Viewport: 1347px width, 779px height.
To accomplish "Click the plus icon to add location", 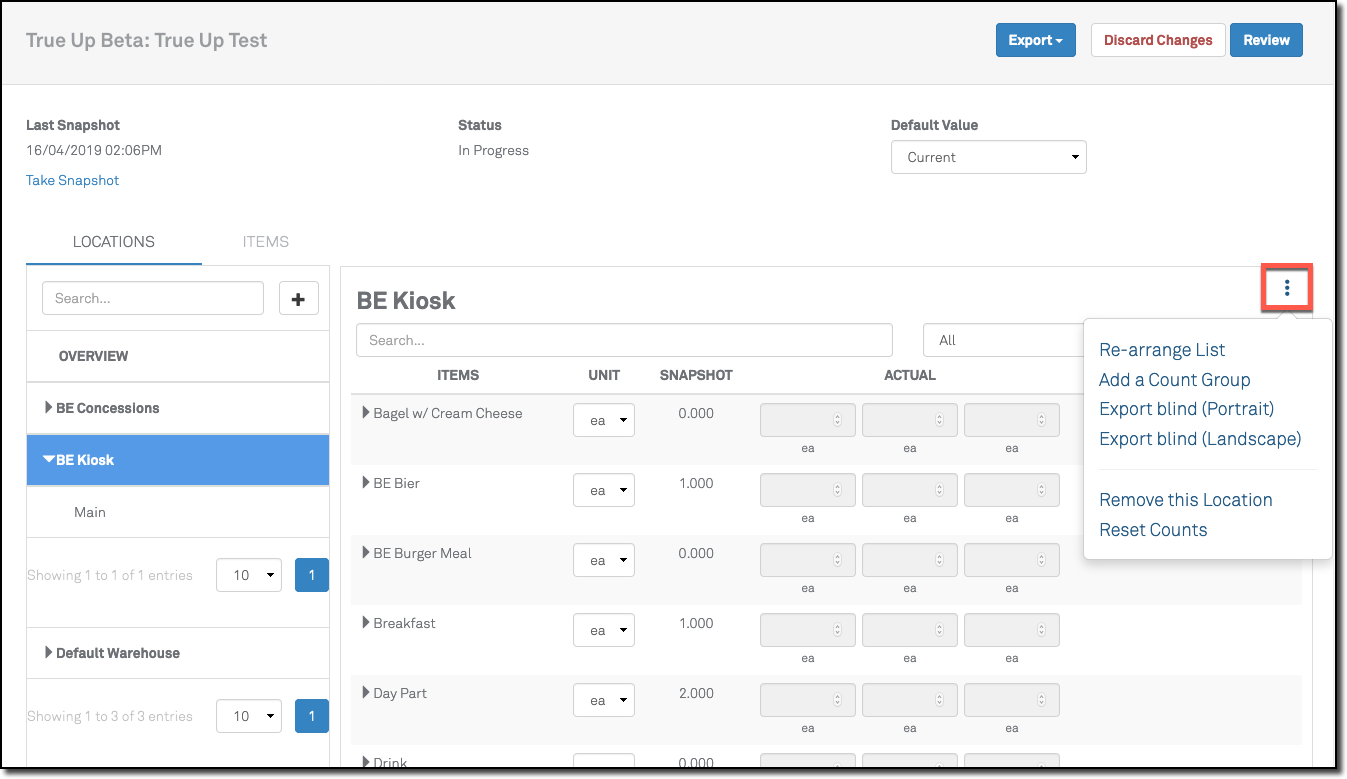I will (298, 299).
